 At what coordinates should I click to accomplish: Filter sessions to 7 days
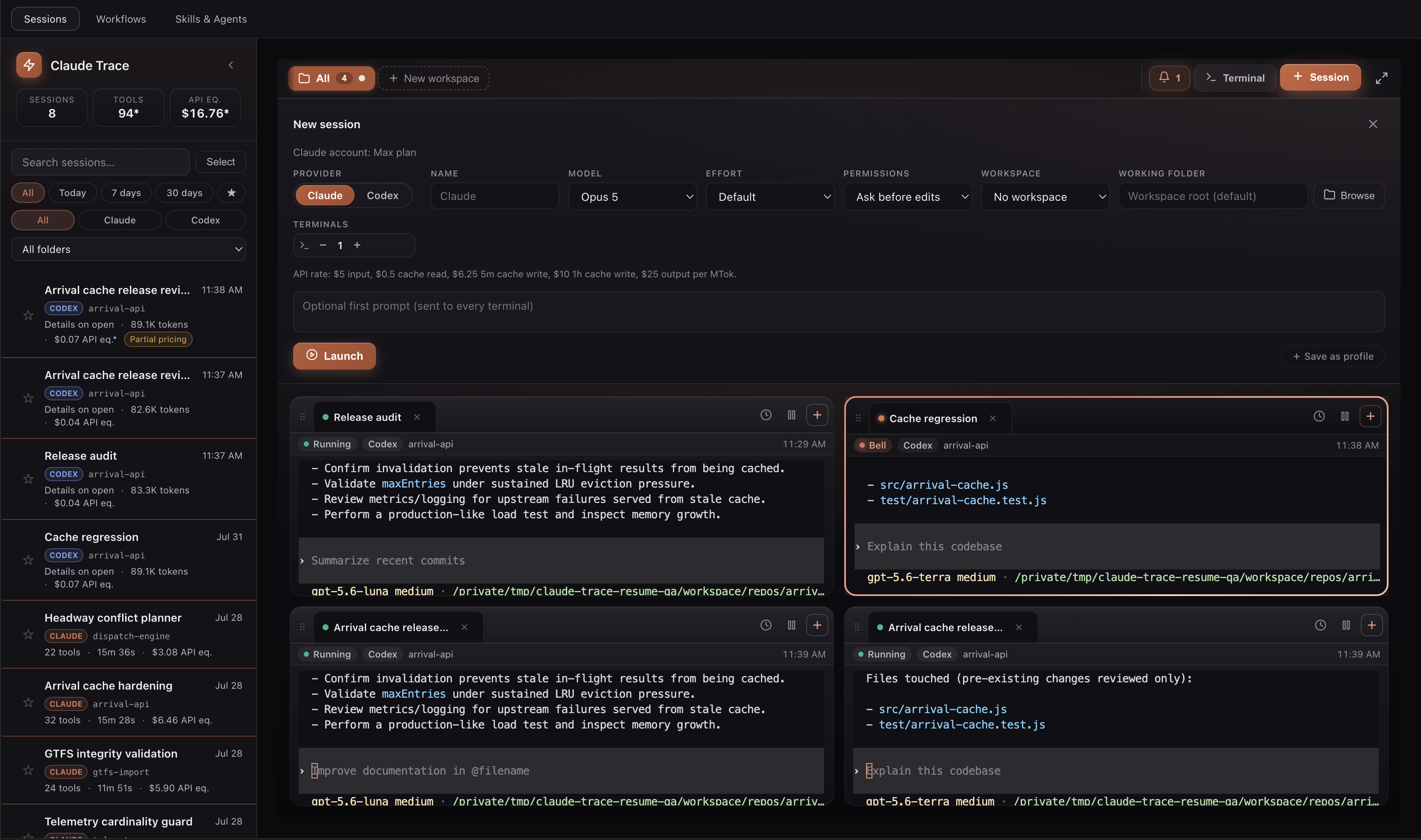pos(126,192)
